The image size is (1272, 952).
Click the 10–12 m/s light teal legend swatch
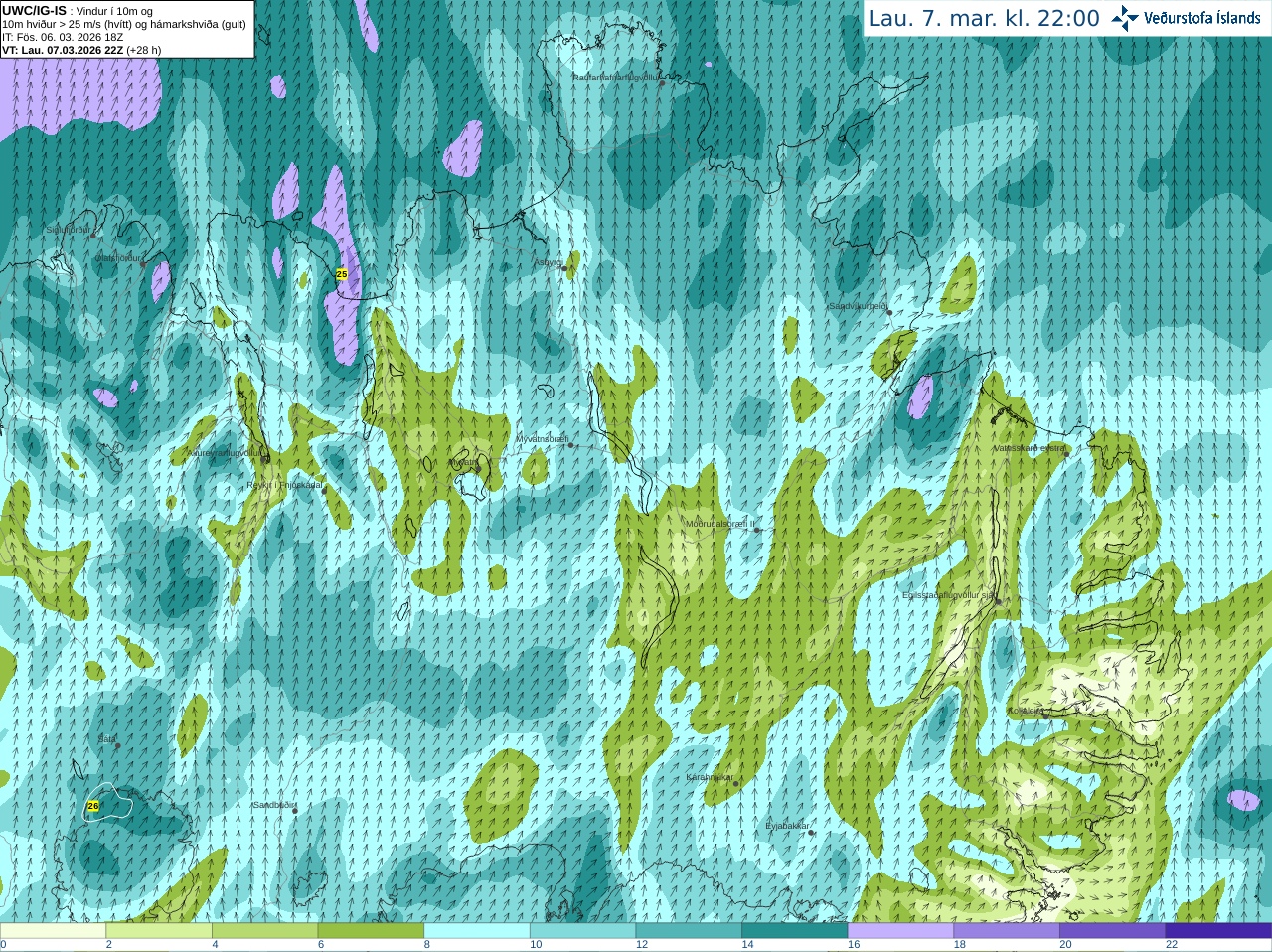582,931
